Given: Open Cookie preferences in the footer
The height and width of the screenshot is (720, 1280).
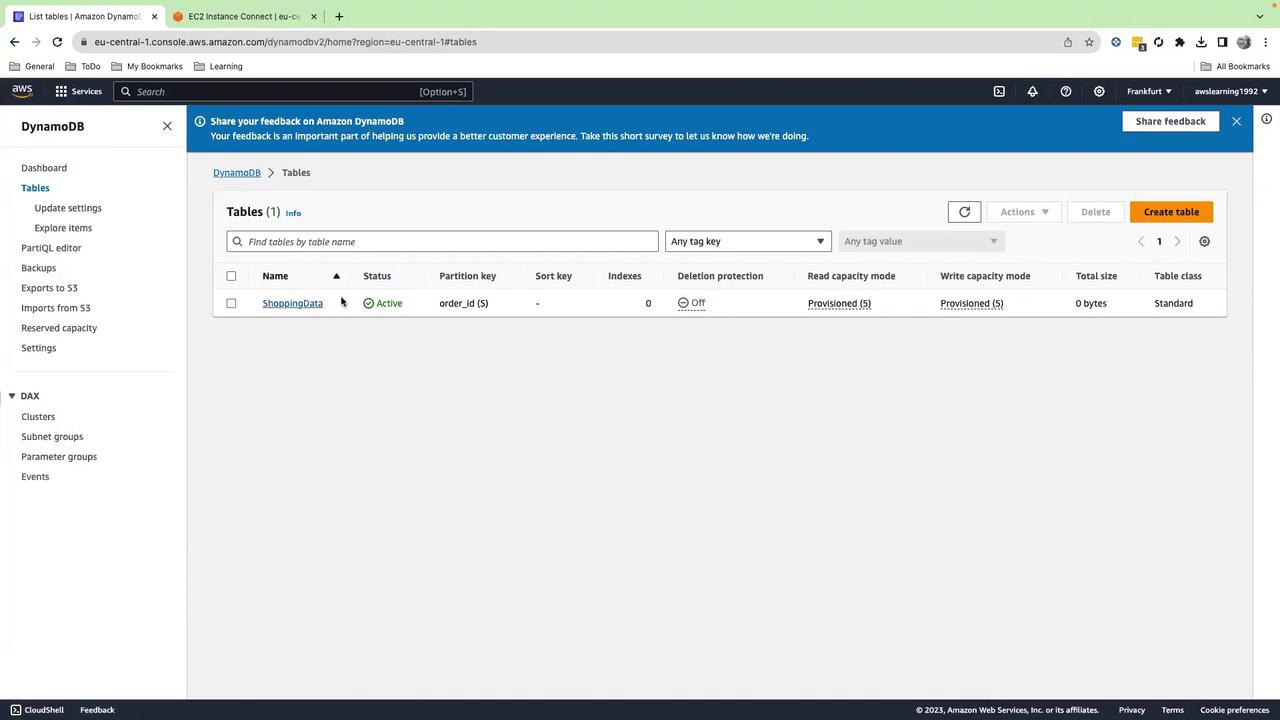Looking at the screenshot, I should [x=1235, y=710].
